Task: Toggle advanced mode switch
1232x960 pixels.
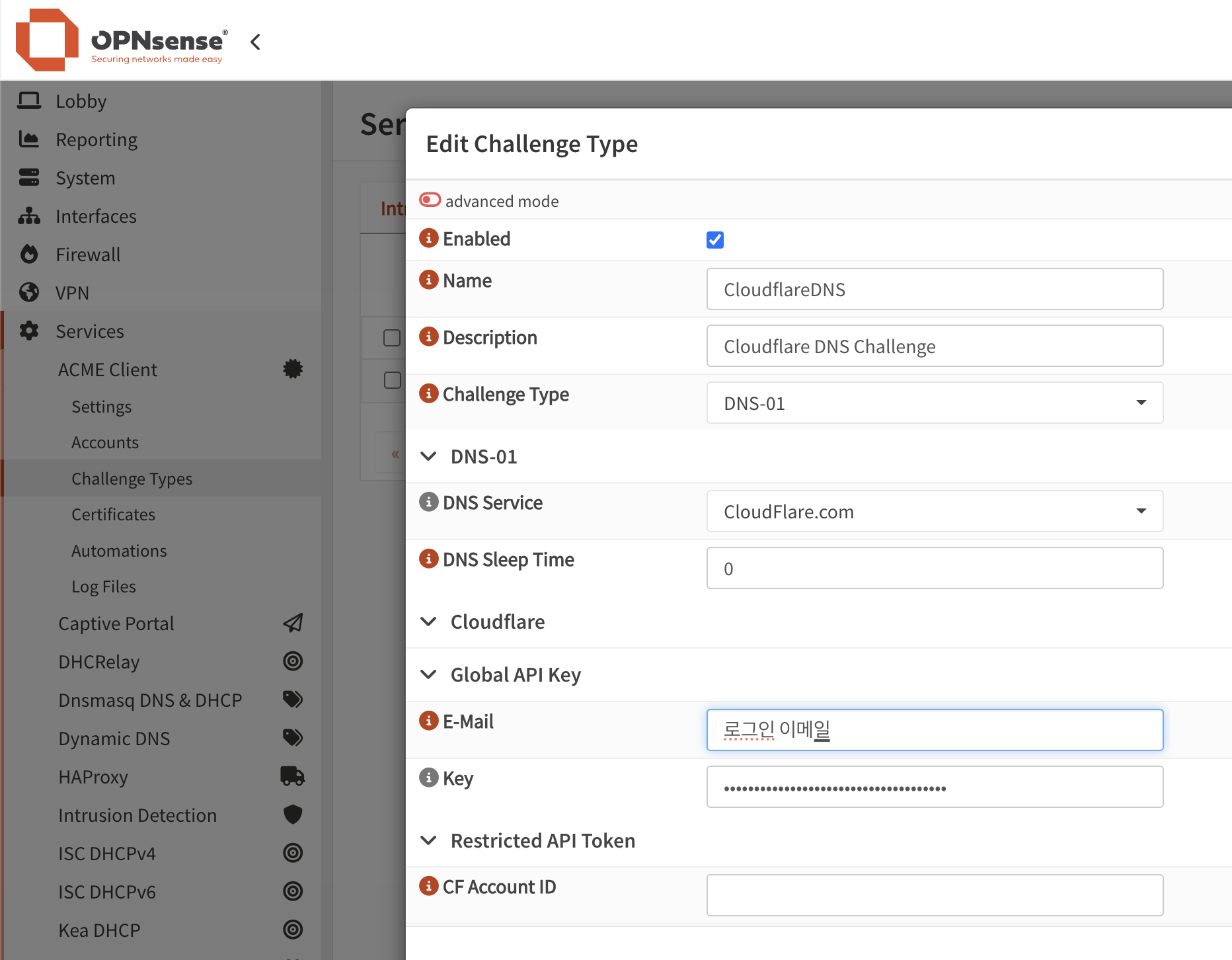Action: tap(430, 200)
